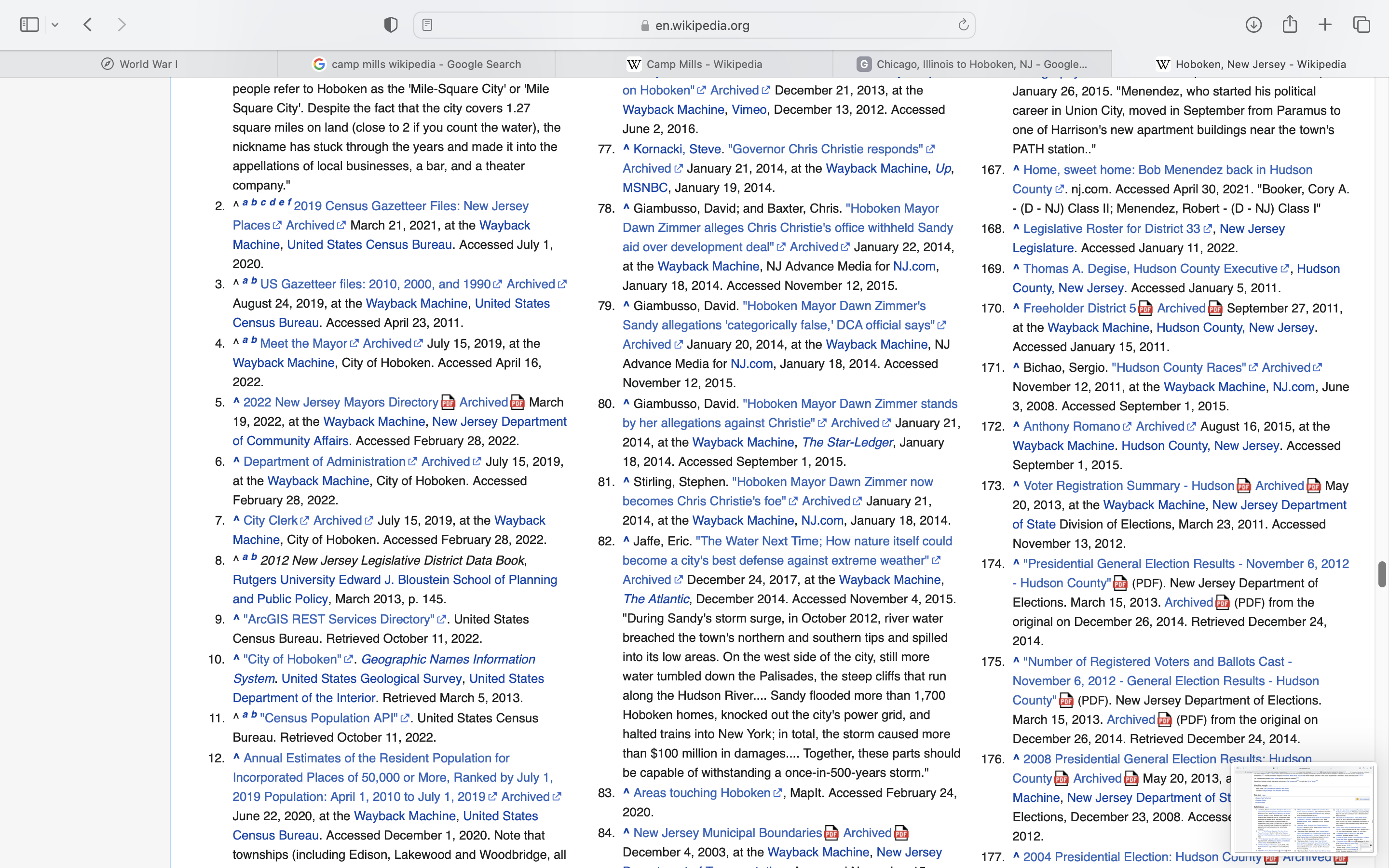Screen dimensions: 1389x868
Task: Open the Legislative Roster for District 33 link
Action: tap(1111, 229)
